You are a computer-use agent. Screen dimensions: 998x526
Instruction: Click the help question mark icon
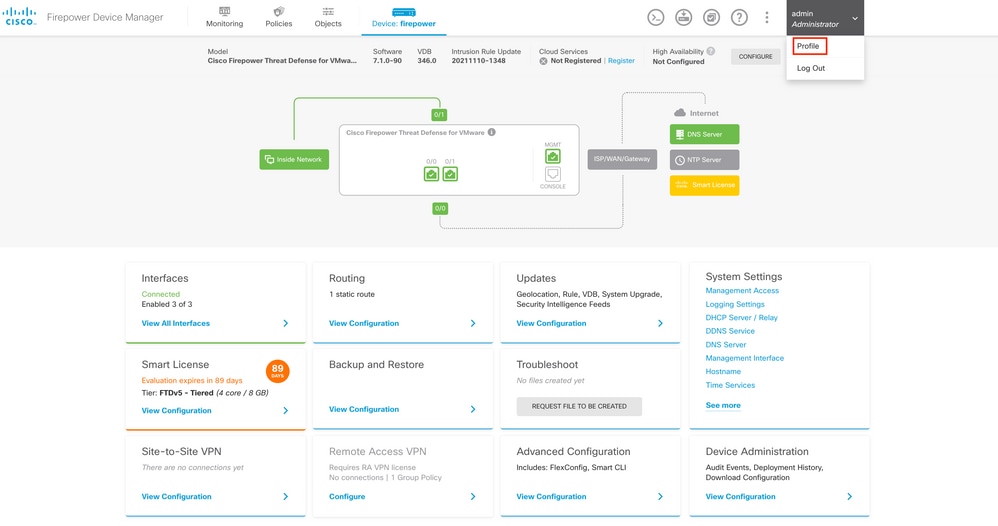tap(740, 18)
